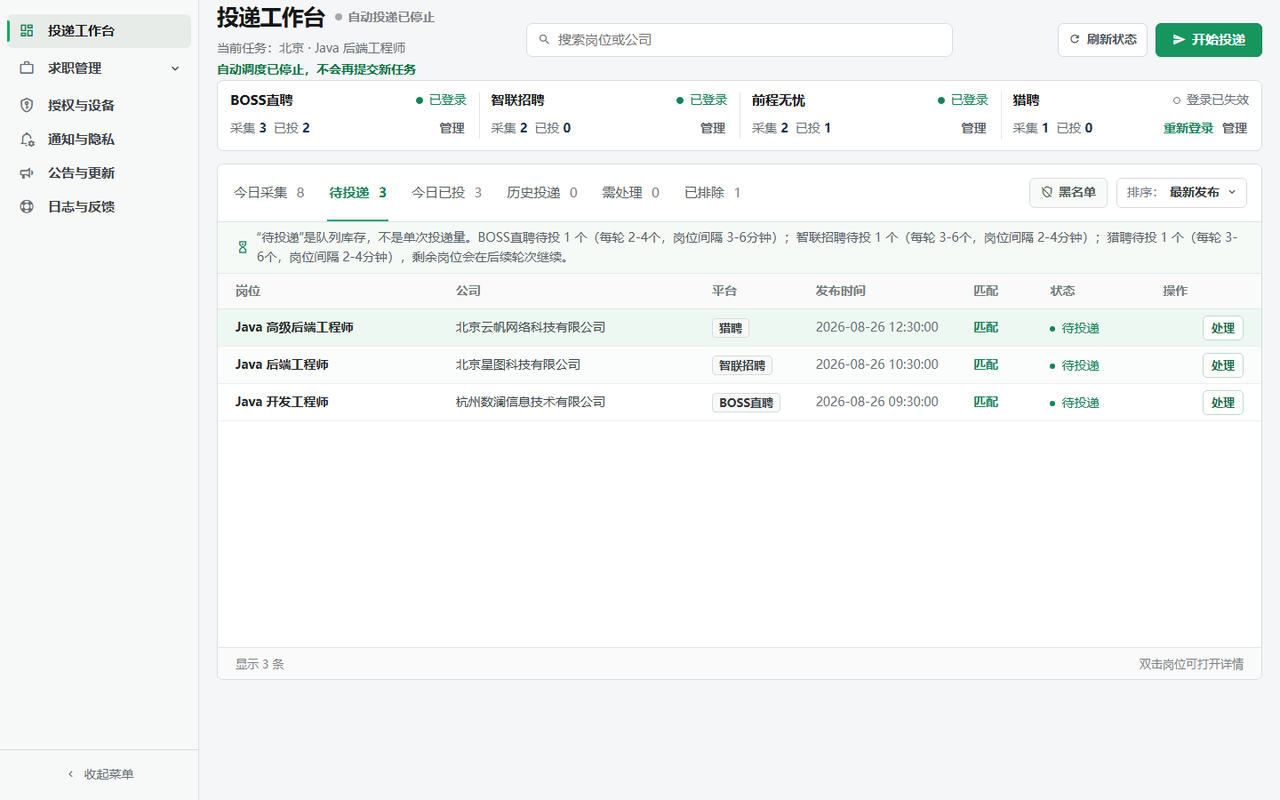Click the megaphone icon beside 公告与更新

(27, 173)
